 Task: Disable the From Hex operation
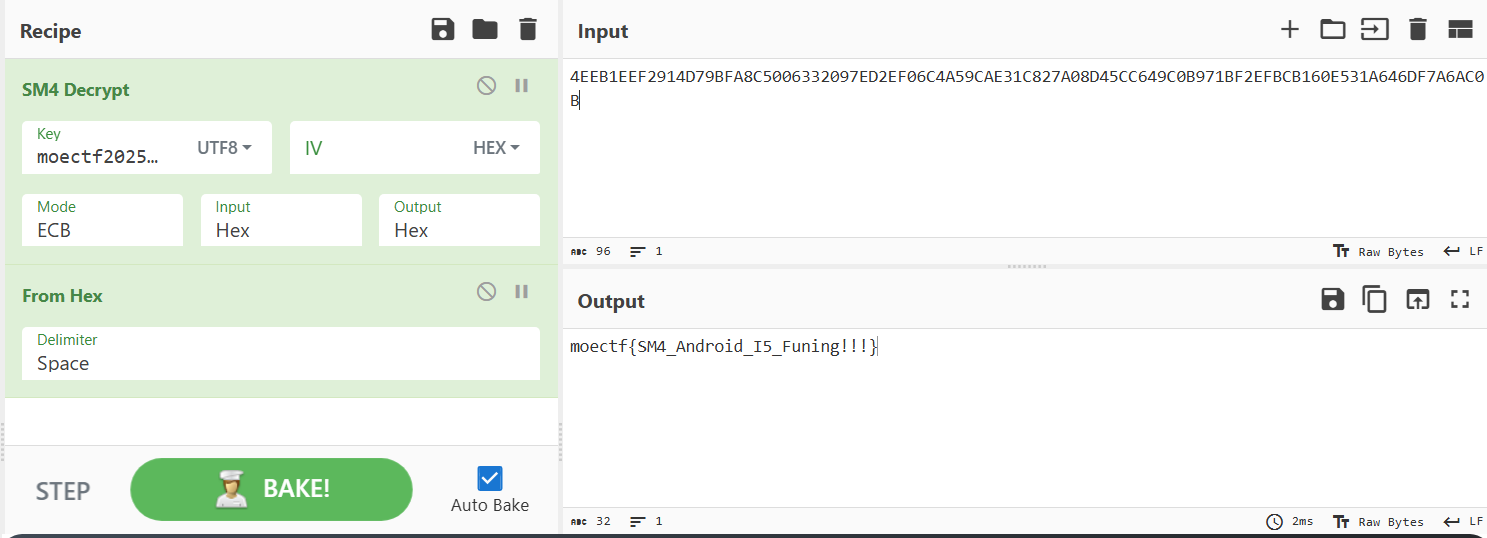click(486, 292)
